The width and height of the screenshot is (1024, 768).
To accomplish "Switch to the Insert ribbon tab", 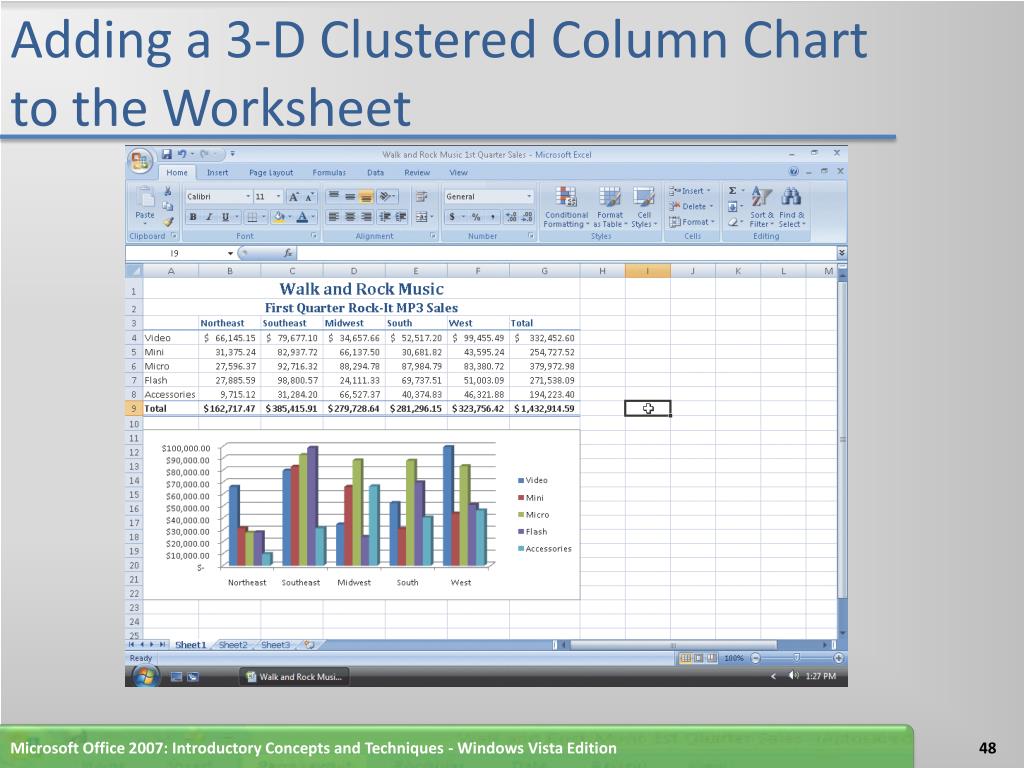I will tap(217, 172).
